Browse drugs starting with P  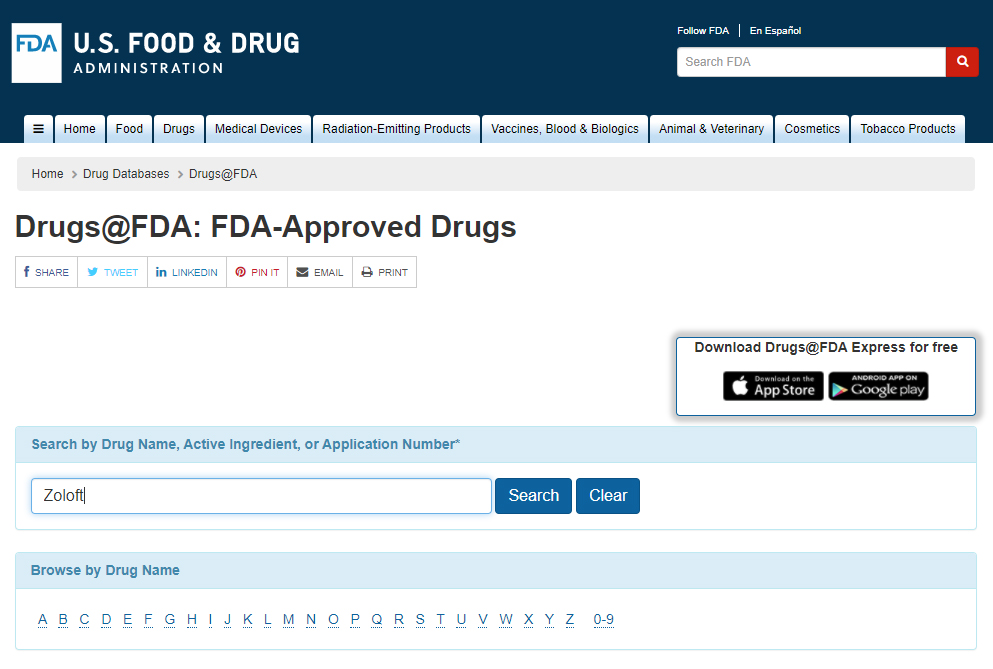pyautogui.click(x=355, y=620)
